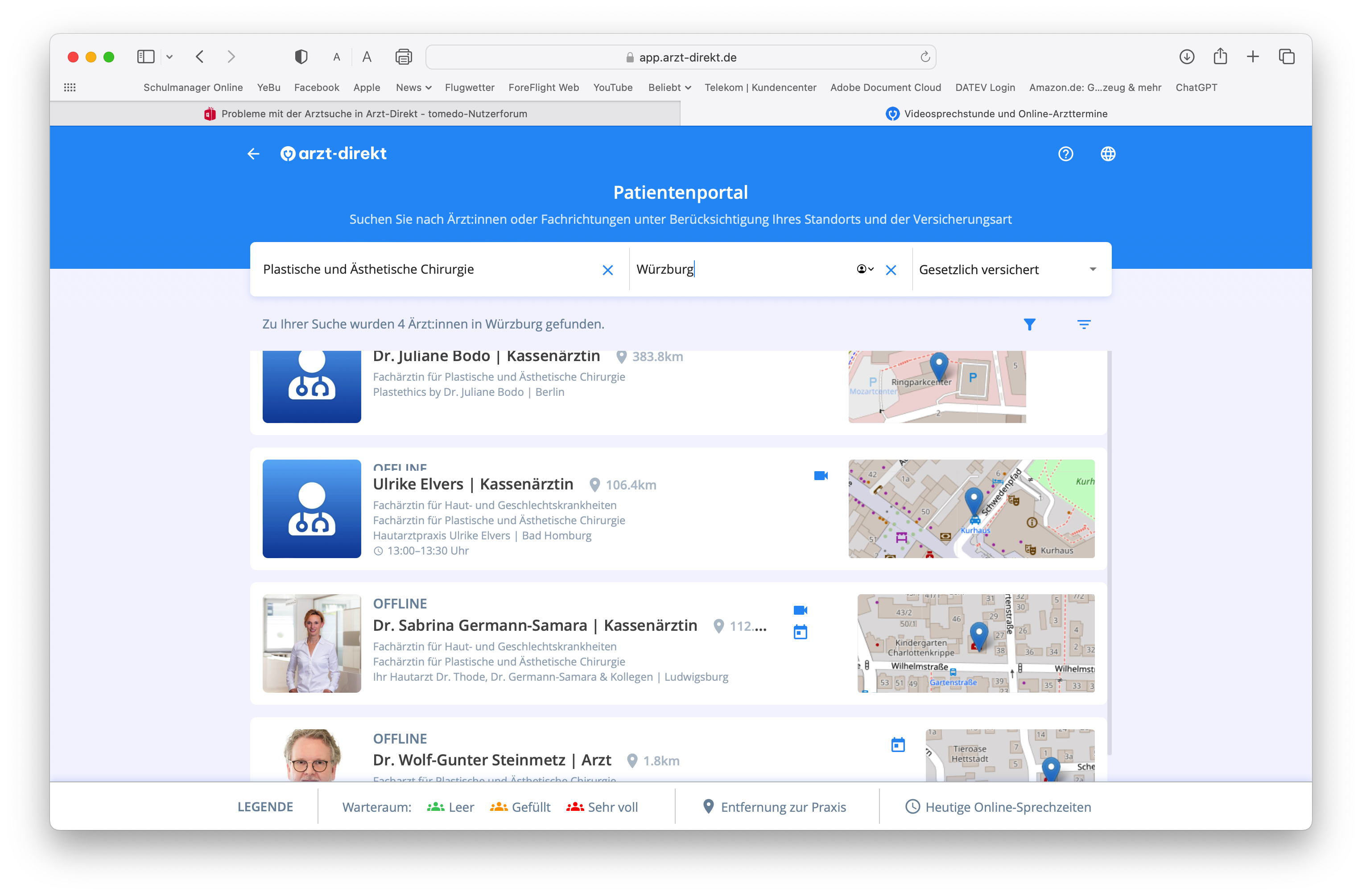Open YouTube bookmark
Image resolution: width=1362 pixels, height=896 pixels.
click(x=612, y=87)
